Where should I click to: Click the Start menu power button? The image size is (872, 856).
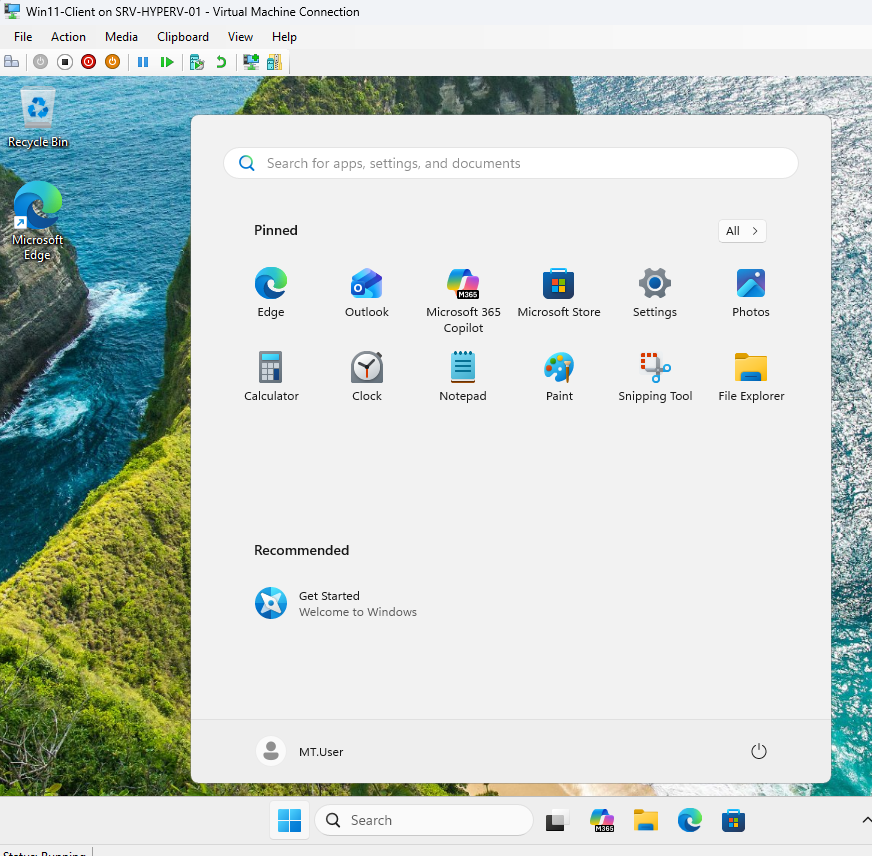[x=759, y=751]
